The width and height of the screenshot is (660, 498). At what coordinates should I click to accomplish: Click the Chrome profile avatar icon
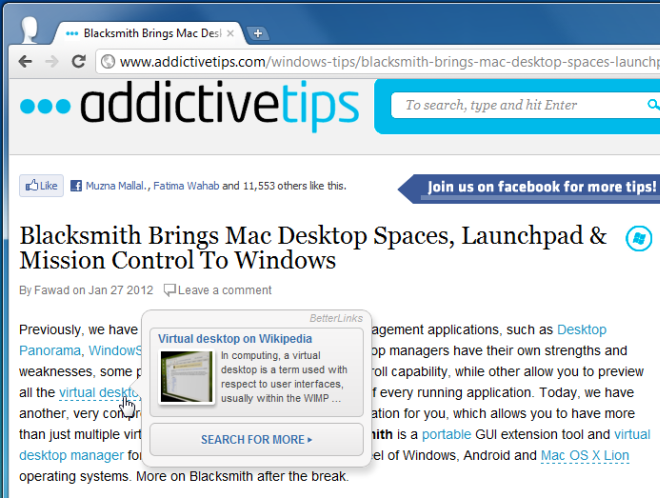pos(29,29)
